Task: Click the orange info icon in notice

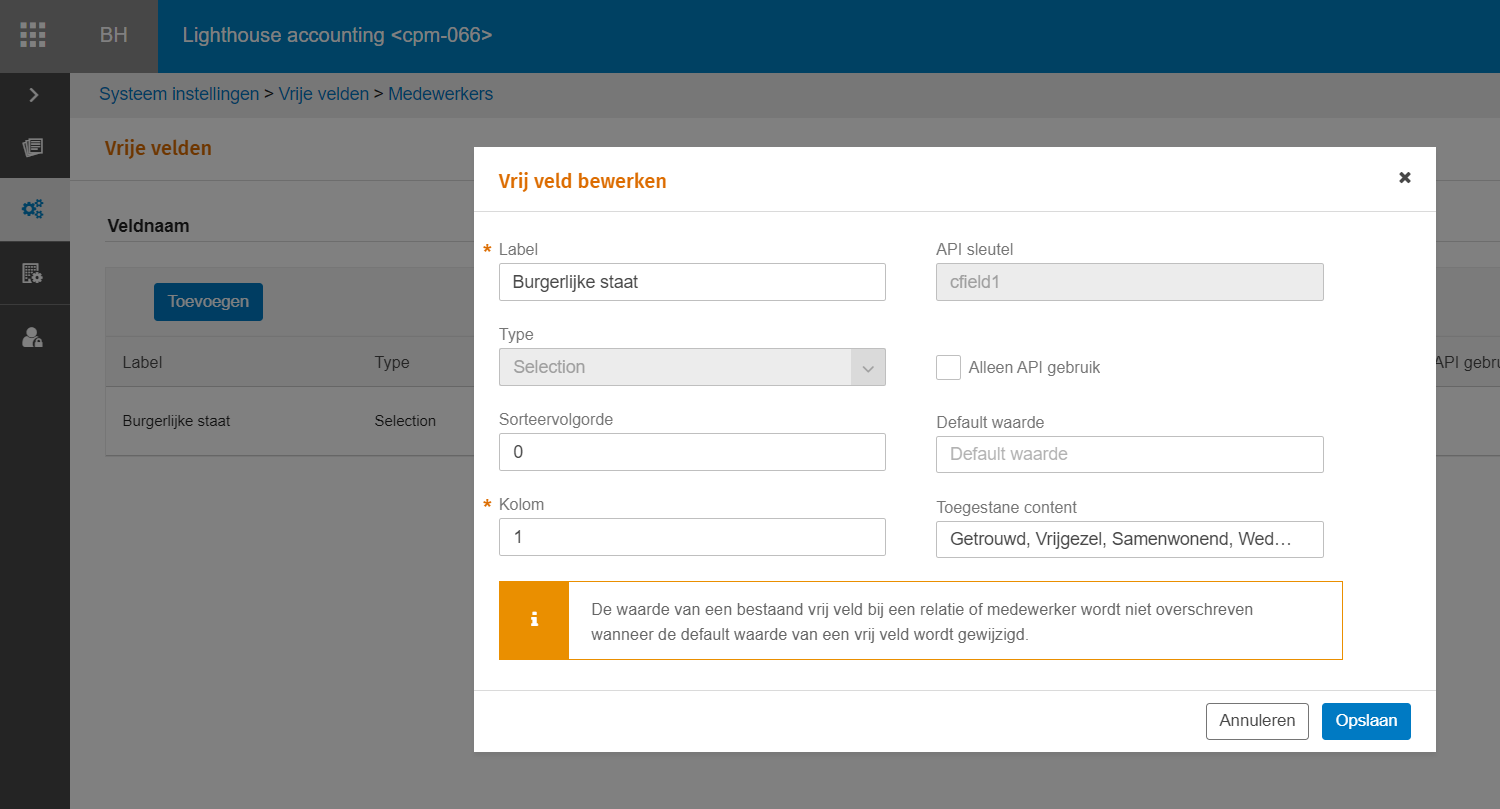Action: click(534, 620)
